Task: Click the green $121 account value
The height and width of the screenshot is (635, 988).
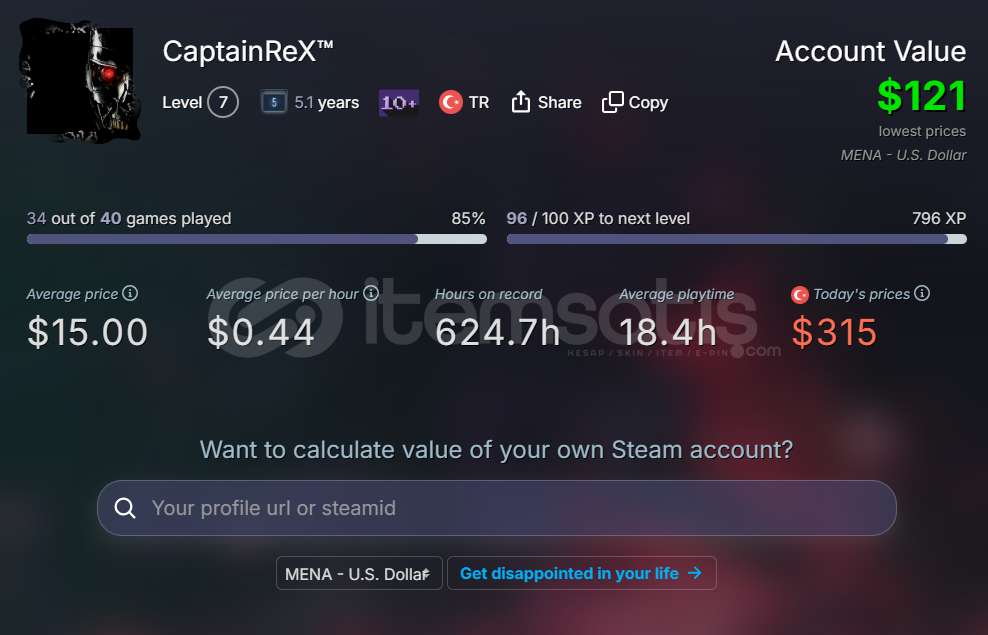Action: (x=921, y=96)
